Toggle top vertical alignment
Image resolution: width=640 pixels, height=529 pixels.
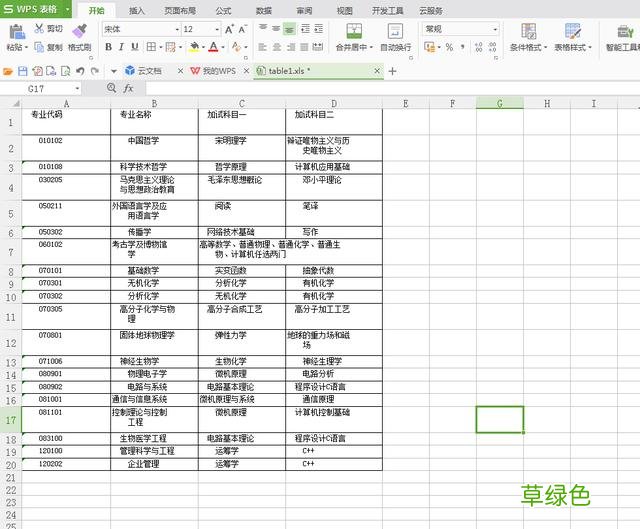[x=263, y=28]
